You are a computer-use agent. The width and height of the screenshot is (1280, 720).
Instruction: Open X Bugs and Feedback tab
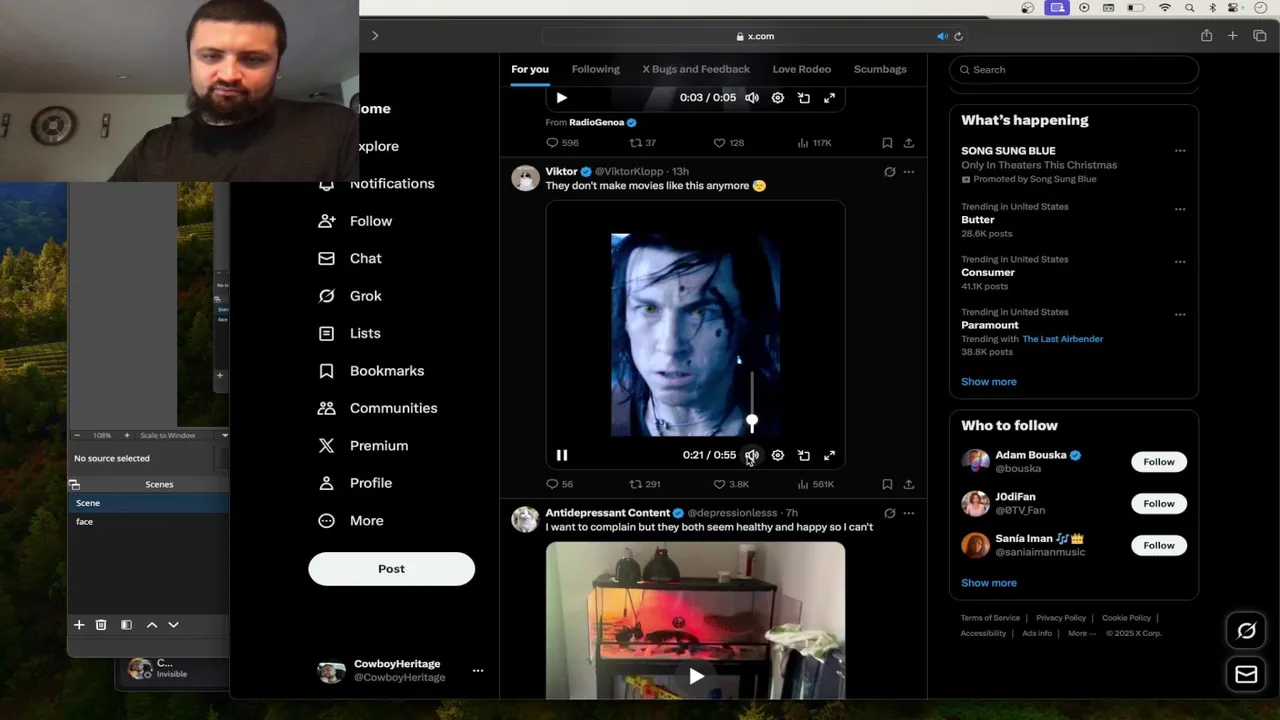(696, 69)
